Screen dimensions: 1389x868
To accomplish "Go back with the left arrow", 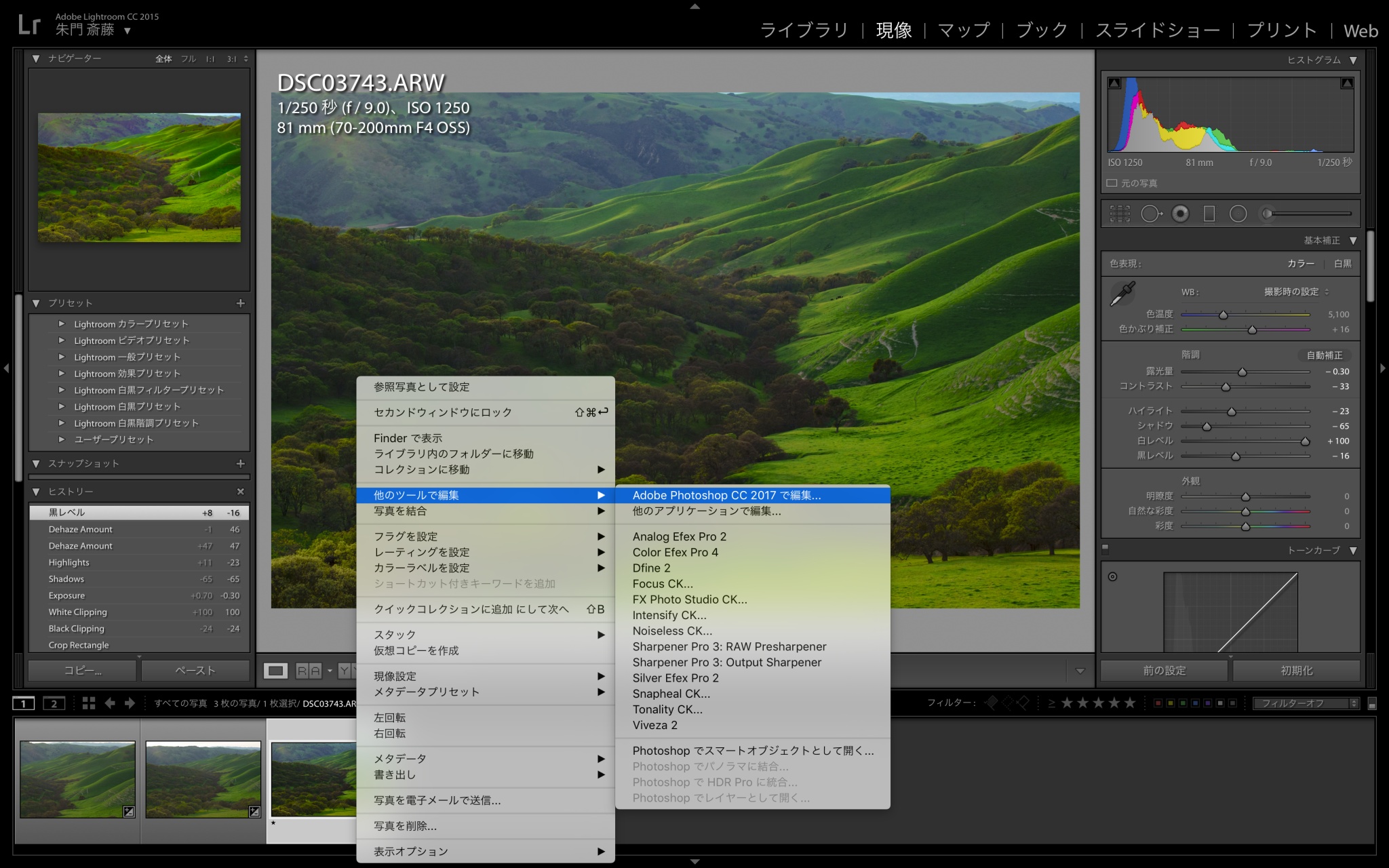I will click(110, 703).
